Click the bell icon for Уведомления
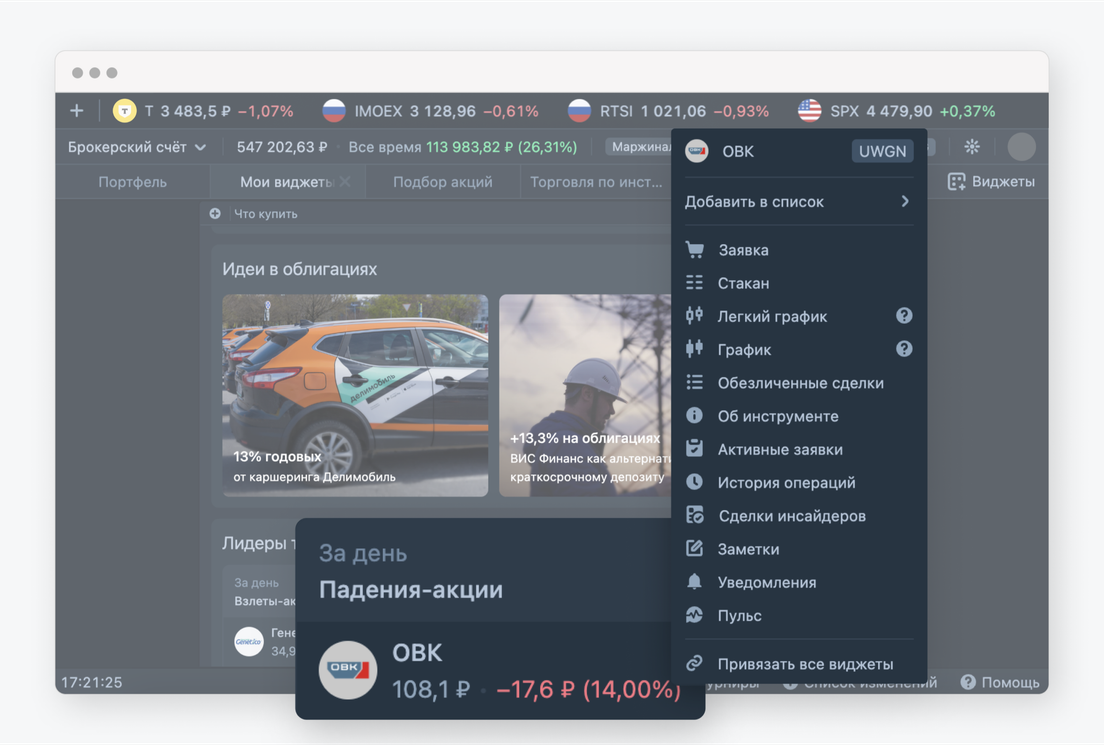Screen dimensions: 1104x745 694,582
